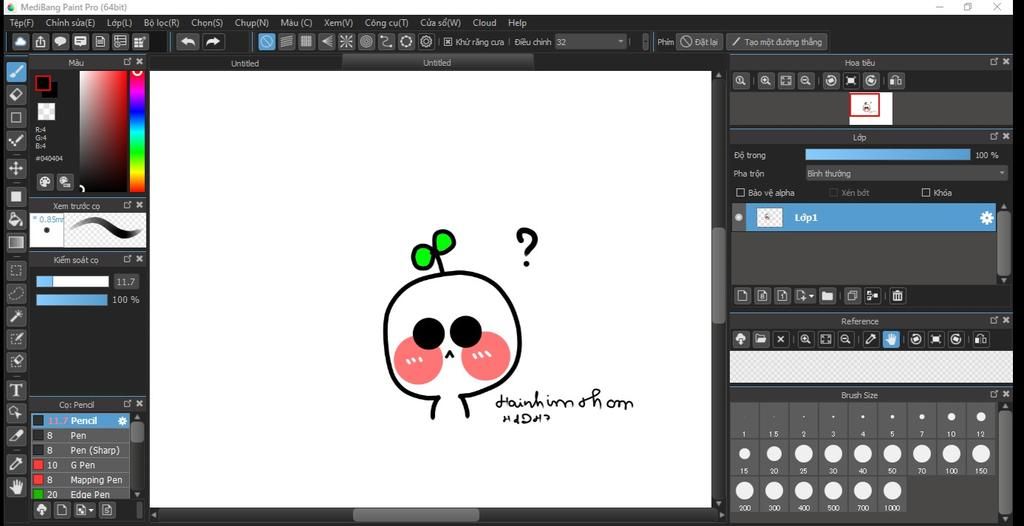1024x526 pixels.
Task: Add a new folder in layer panel
Action: [827, 296]
